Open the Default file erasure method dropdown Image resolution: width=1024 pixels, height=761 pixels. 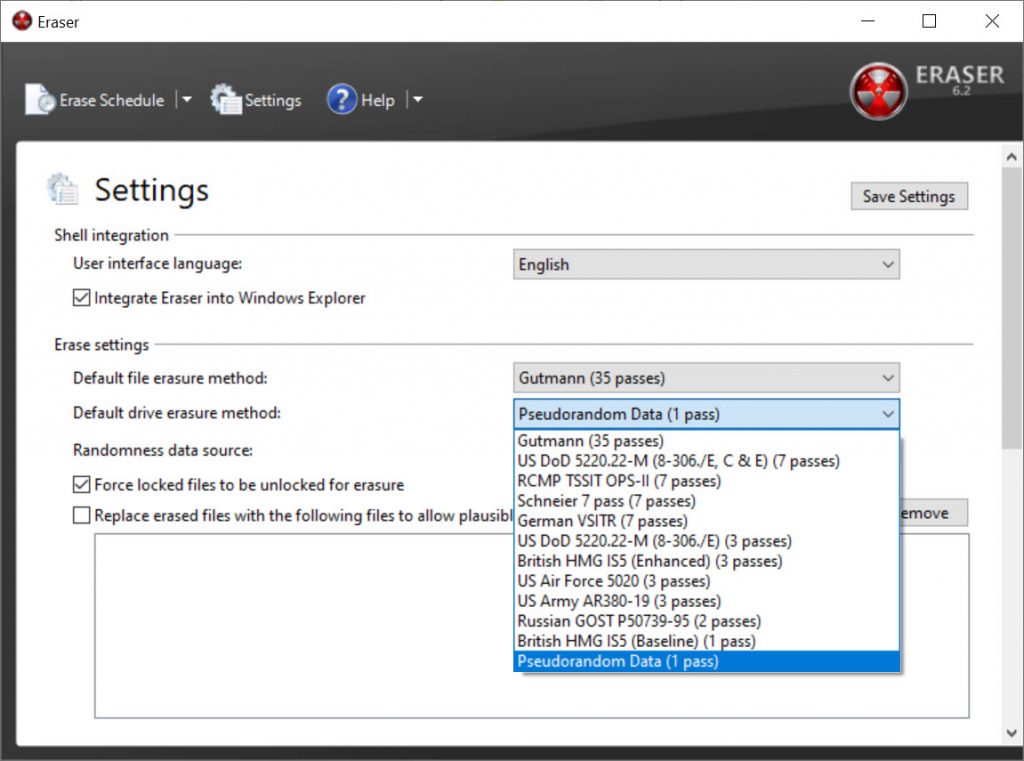click(x=705, y=378)
